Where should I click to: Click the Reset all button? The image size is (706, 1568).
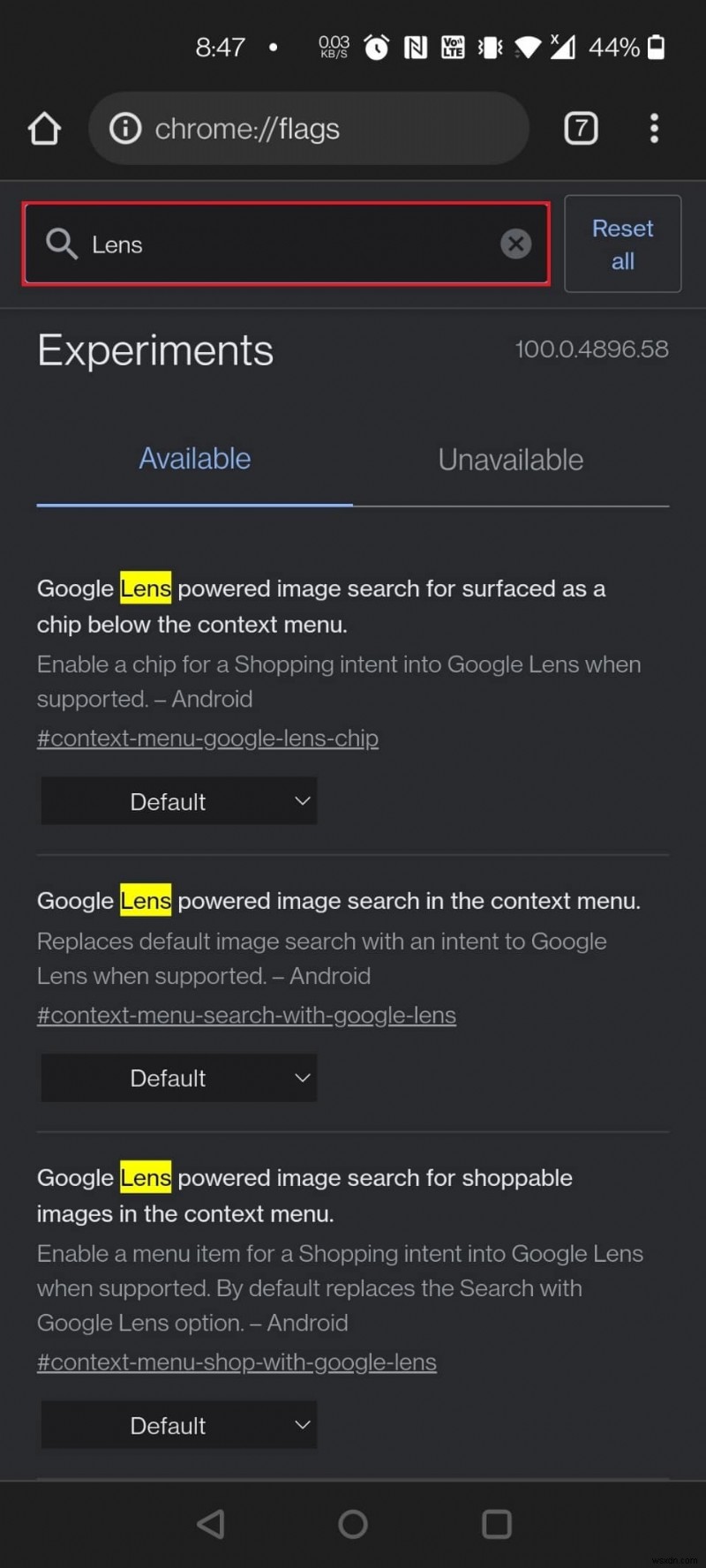[621, 244]
